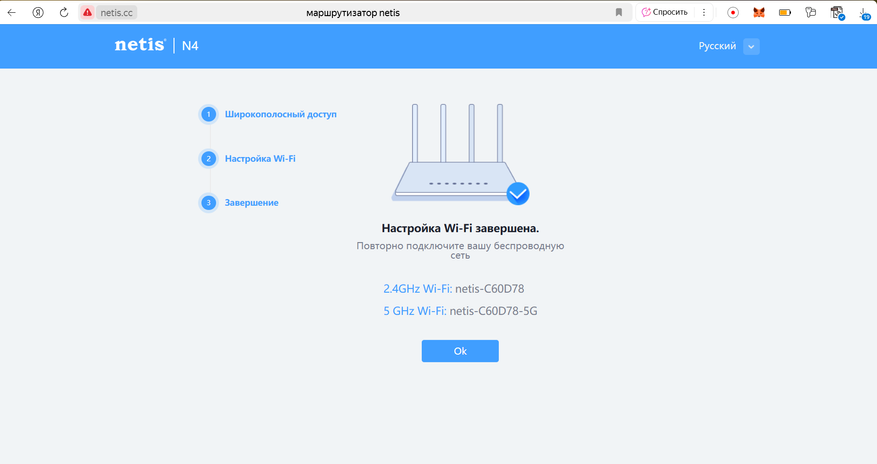Open the downloads arrow icon

click(x=864, y=13)
